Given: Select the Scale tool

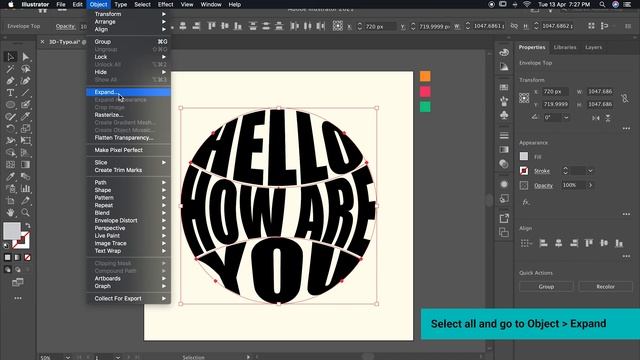Looking at the screenshot, I should [x=25, y=129].
